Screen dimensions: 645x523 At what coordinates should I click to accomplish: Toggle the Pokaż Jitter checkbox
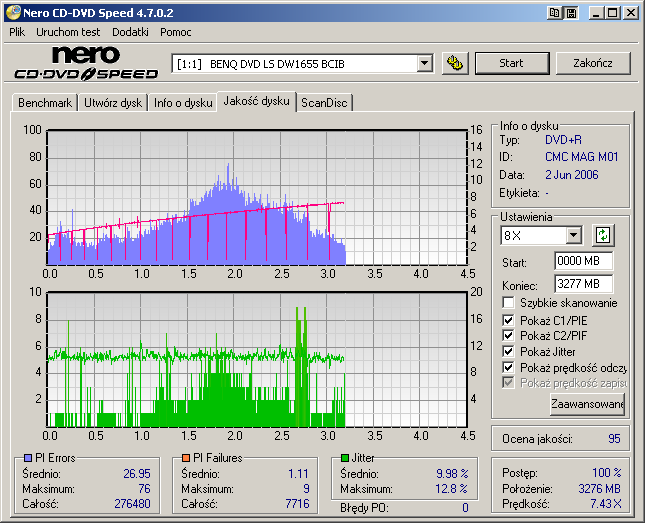508,351
